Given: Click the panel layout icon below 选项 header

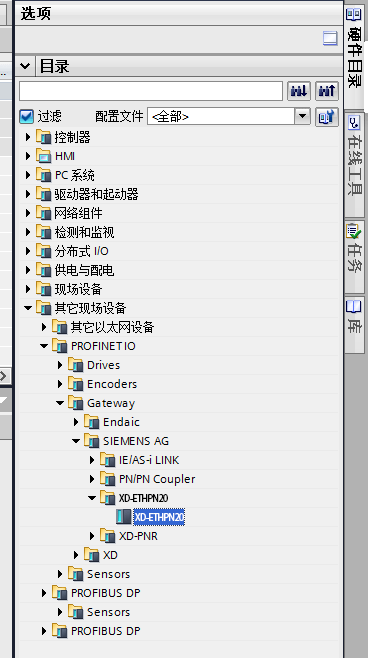Looking at the screenshot, I should point(330,39).
